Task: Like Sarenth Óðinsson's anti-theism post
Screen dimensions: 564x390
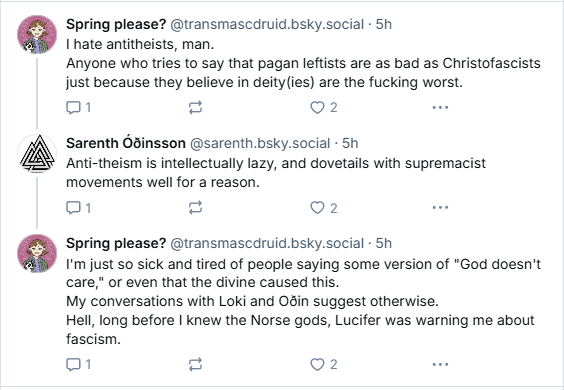Action: pyautogui.click(x=324, y=208)
